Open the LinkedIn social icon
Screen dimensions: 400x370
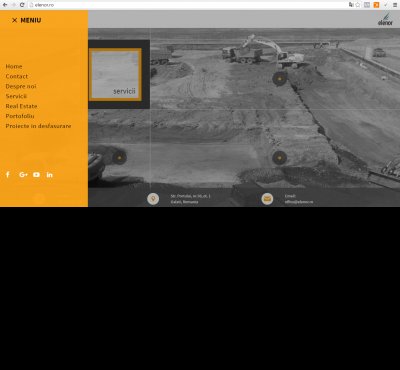(49, 175)
